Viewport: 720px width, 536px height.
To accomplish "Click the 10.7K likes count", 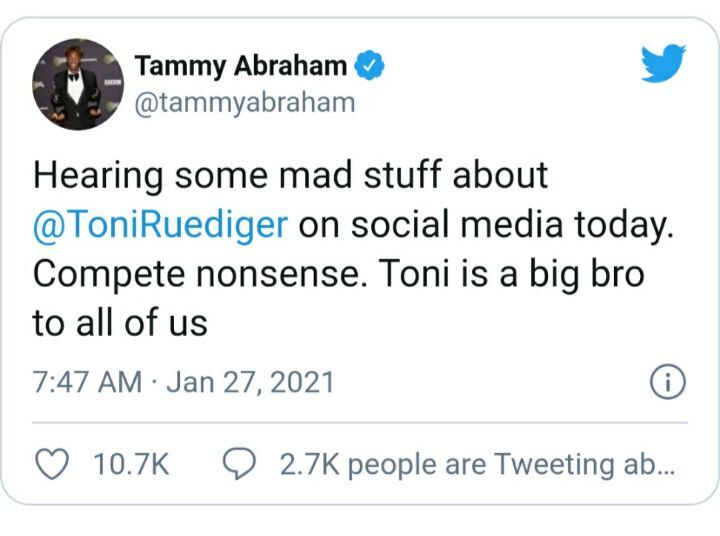I will click(x=131, y=465).
